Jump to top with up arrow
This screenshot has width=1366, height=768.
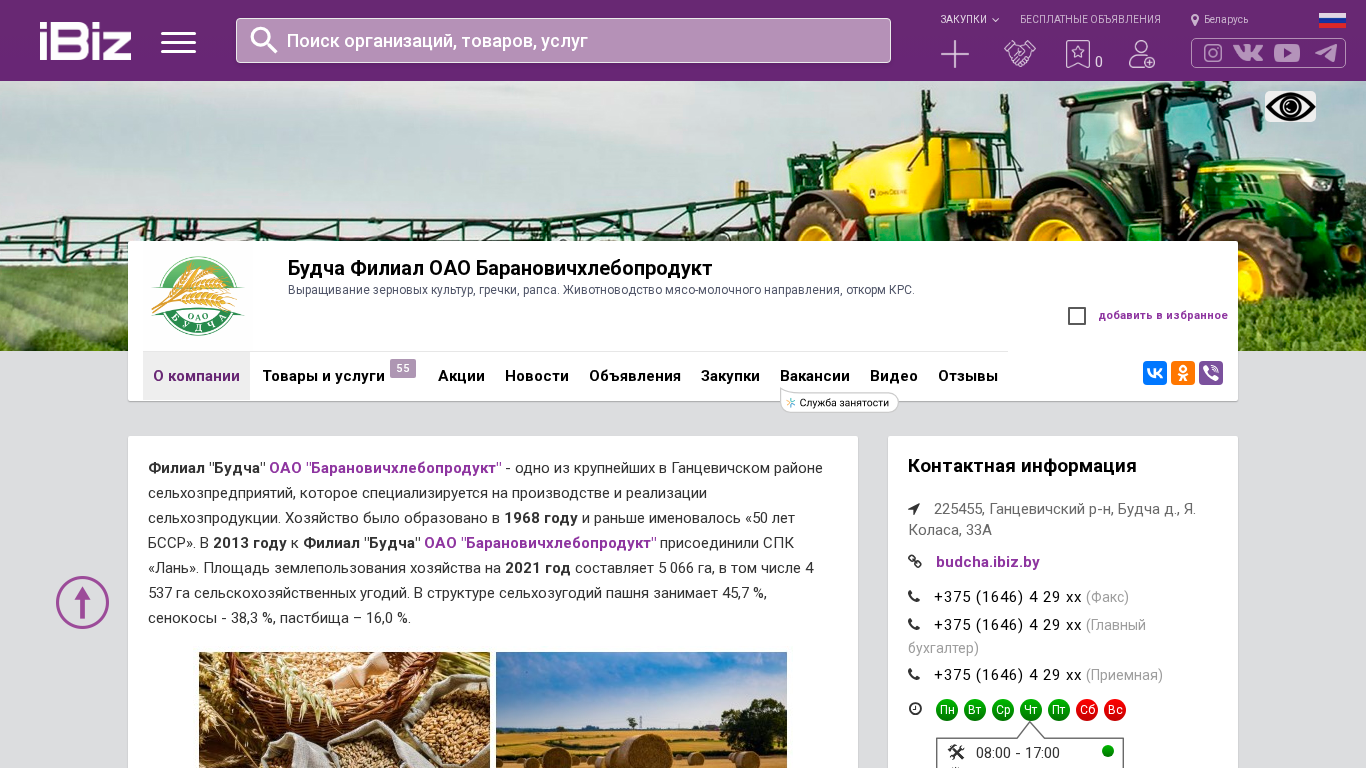tap(82, 602)
